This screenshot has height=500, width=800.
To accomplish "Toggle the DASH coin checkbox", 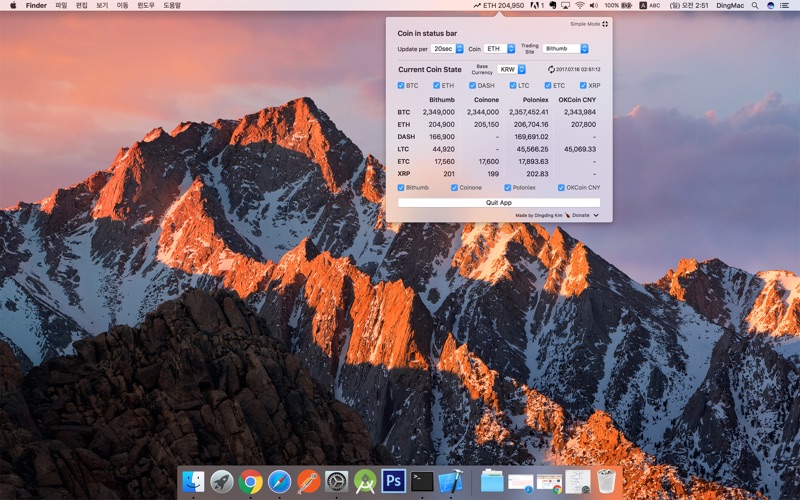I will tap(472, 86).
